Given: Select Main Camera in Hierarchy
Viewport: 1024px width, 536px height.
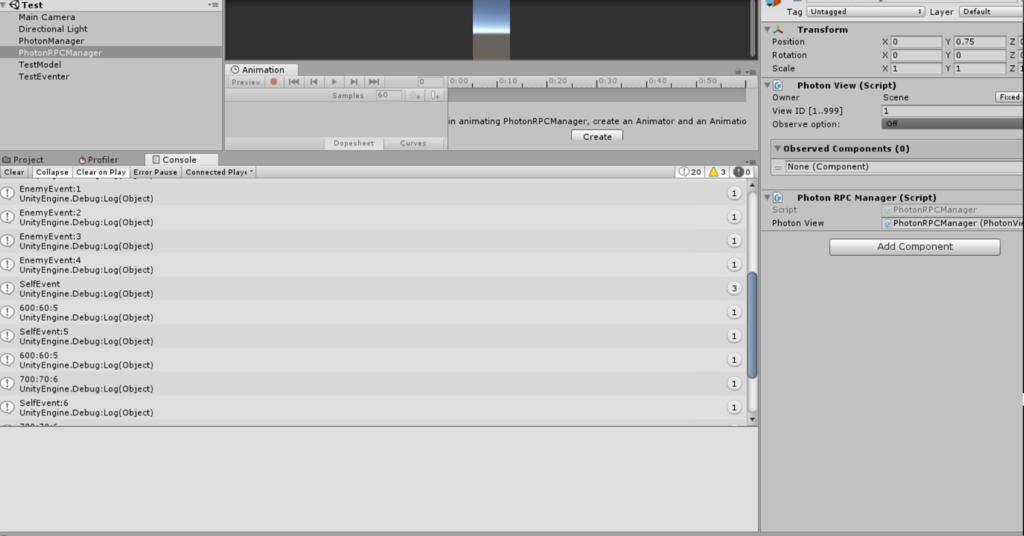Looking at the screenshot, I should (46, 17).
